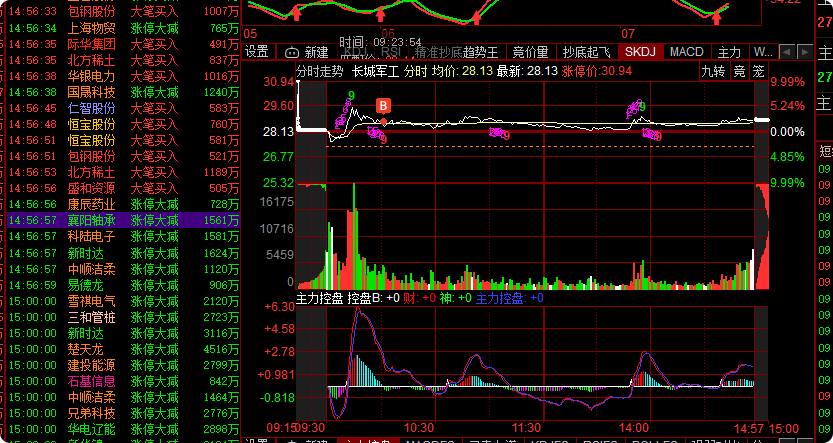Viewport: 833px width, 443px height.
Task: Select the 易德龙 906万 row
Action: [123, 285]
